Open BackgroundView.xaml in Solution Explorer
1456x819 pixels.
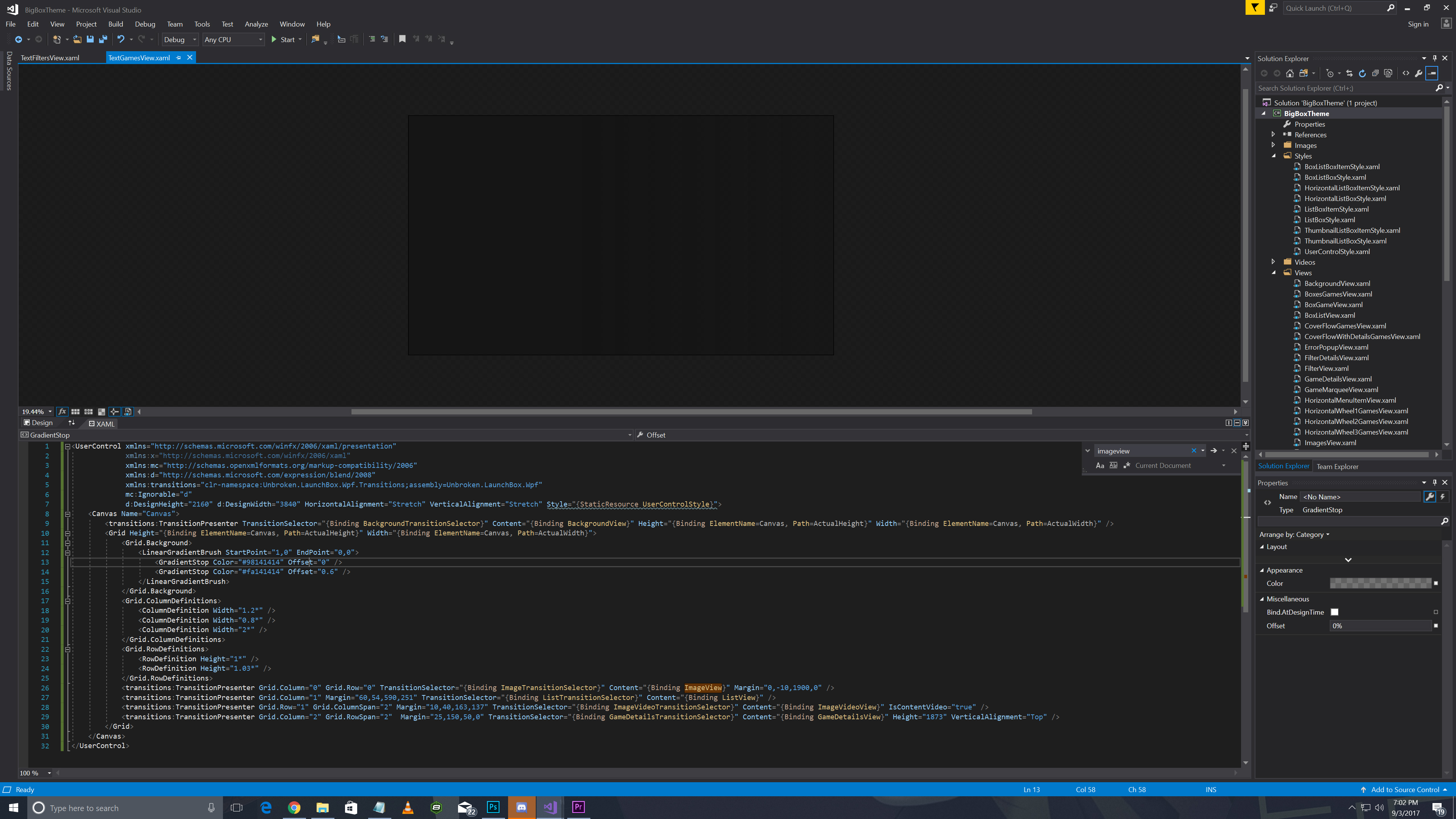click(1337, 283)
